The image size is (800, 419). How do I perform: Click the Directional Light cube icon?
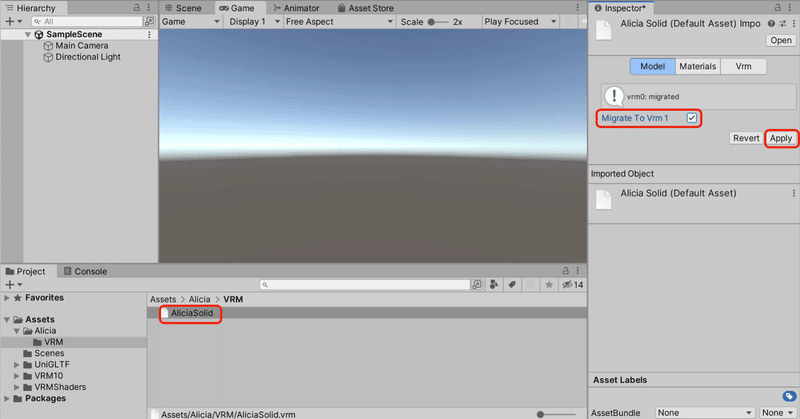click(x=48, y=57)
